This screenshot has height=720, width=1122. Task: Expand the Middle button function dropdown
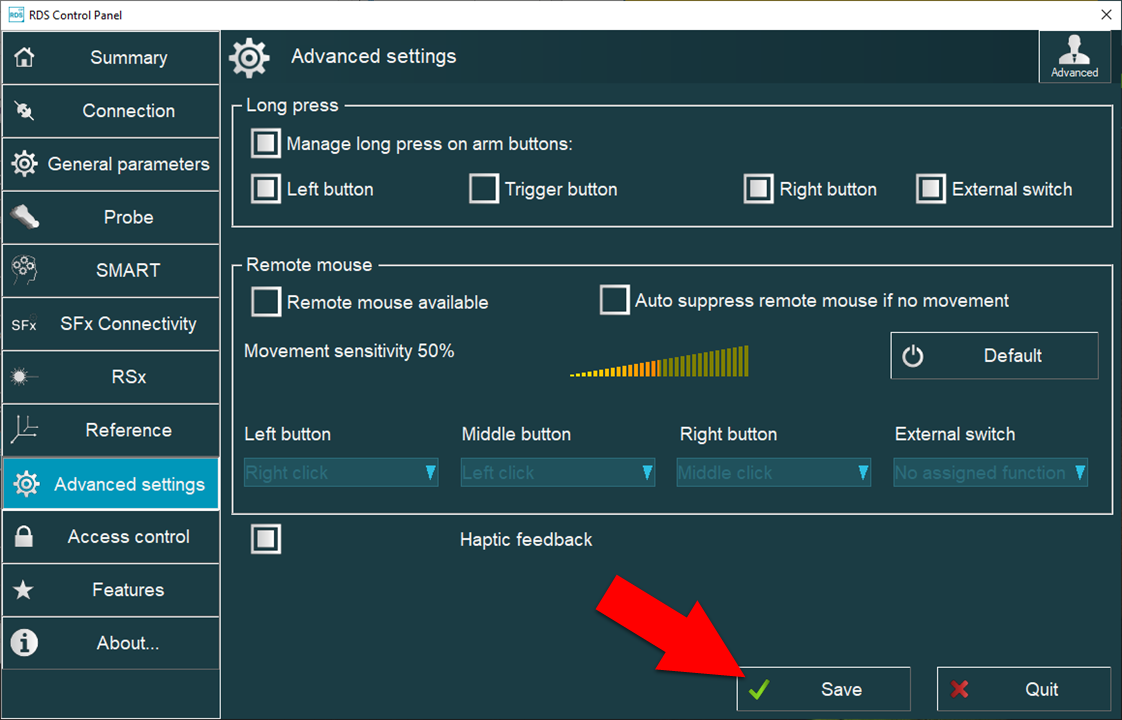[x=558, y=473]
